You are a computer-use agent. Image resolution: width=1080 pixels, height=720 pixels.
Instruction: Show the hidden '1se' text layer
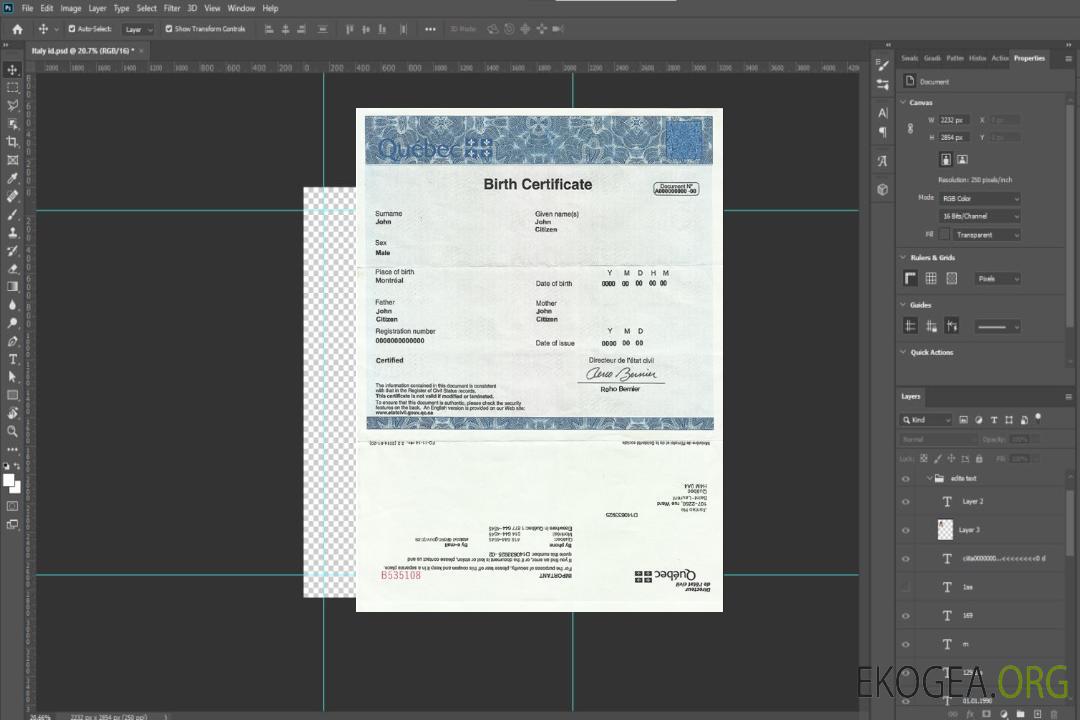click(x=906, y=587)
